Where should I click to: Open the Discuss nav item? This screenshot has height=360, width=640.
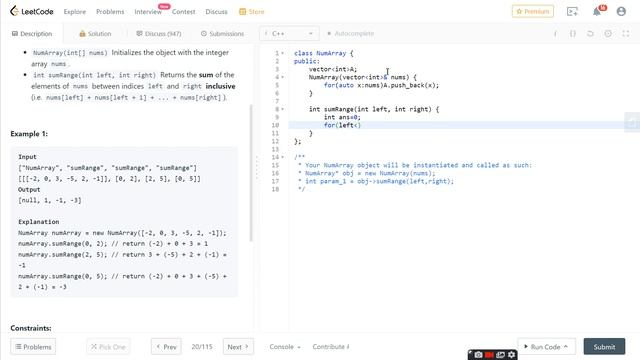coord(216,12)
